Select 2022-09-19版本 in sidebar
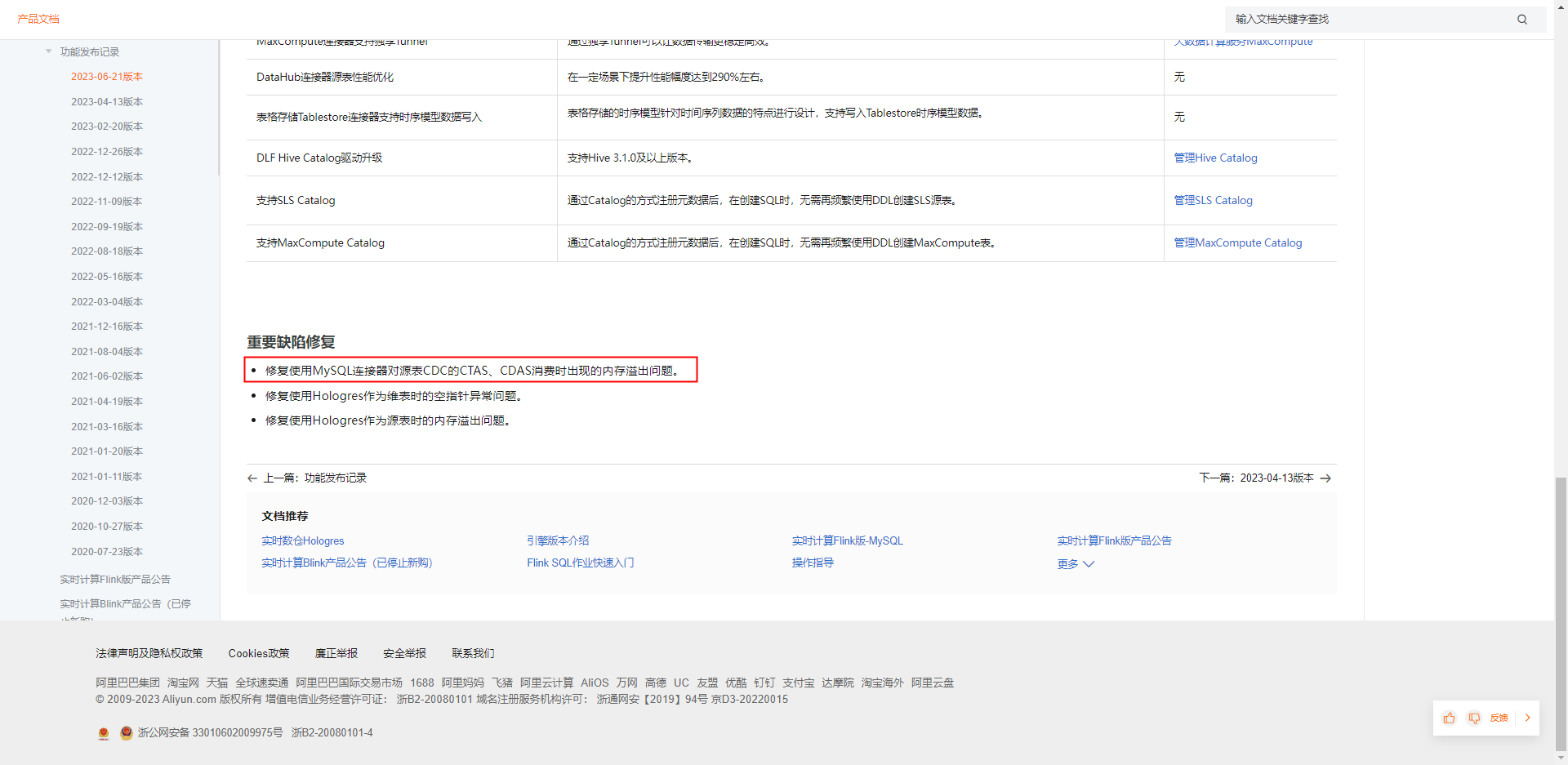This screenshot has height=765, width=1568. (107, 227)
